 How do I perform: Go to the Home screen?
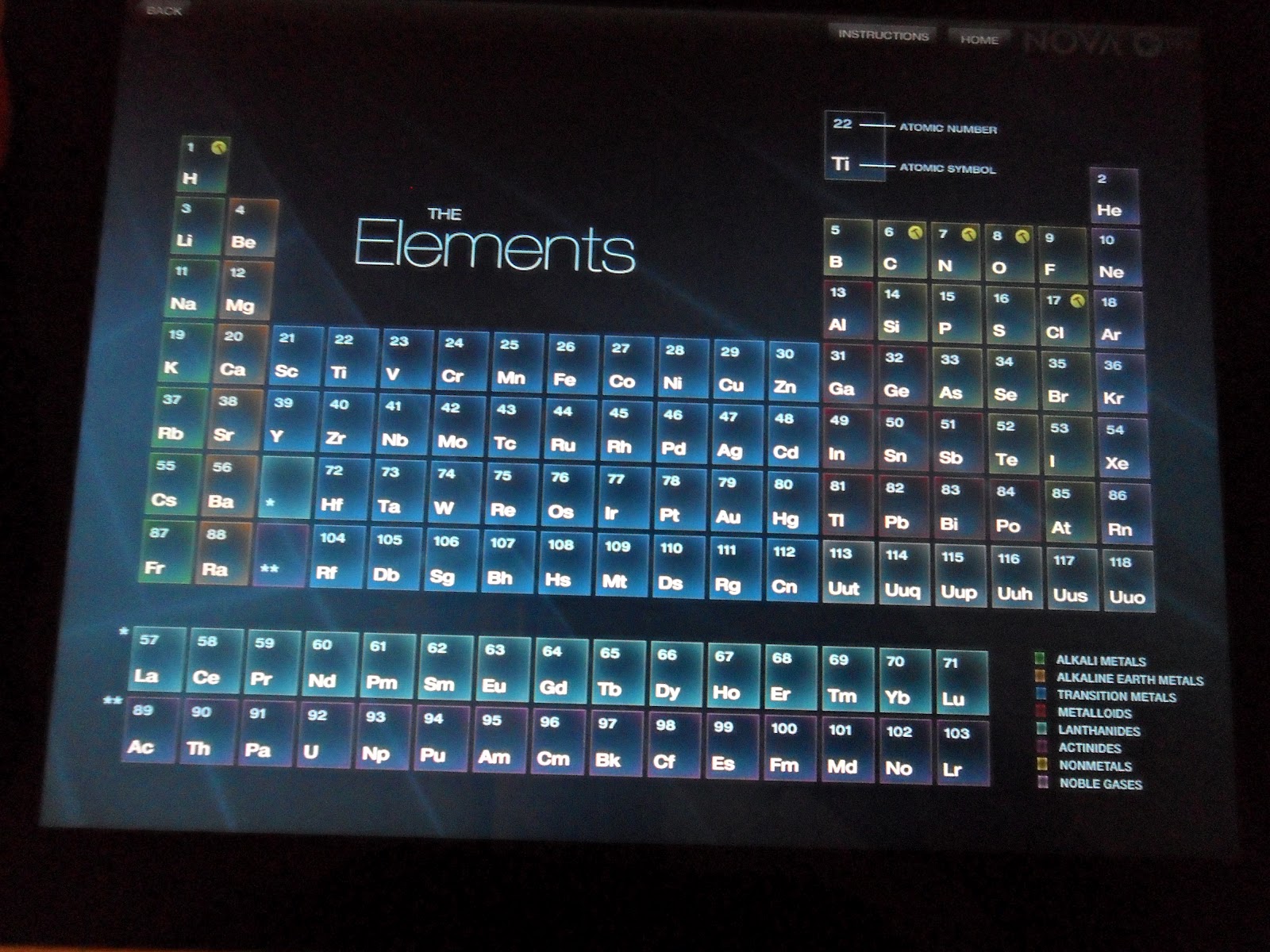pos(979,39)
